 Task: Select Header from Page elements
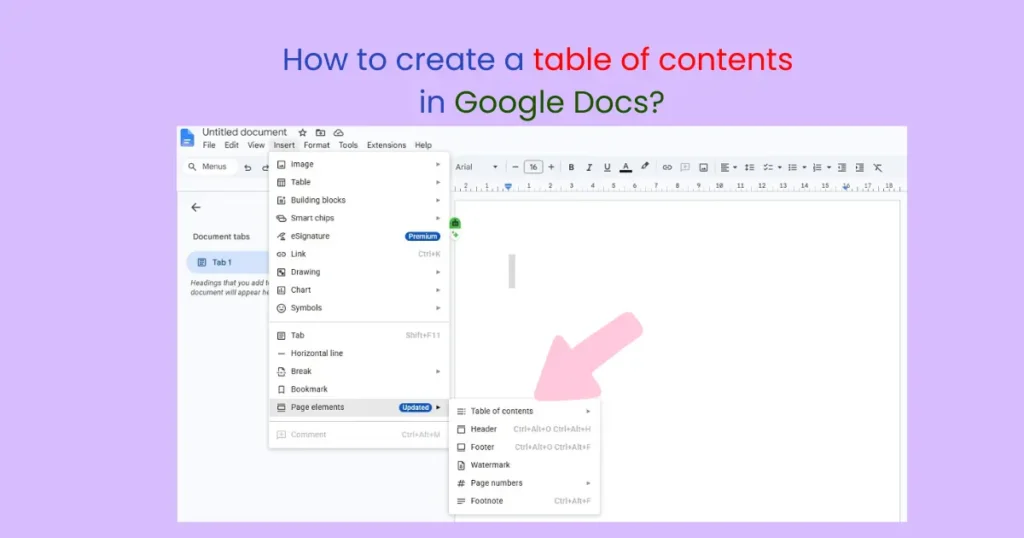tap(524, 430)
